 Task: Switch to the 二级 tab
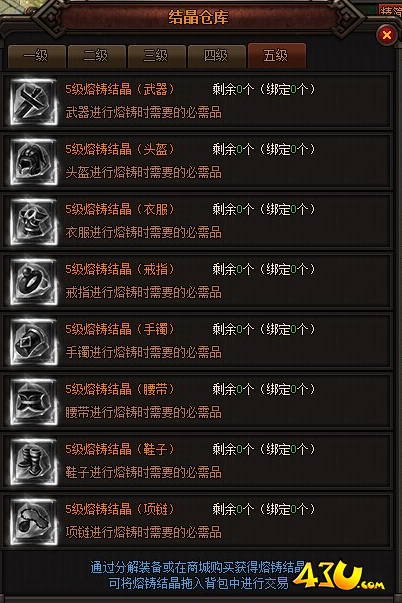point(97,56)
